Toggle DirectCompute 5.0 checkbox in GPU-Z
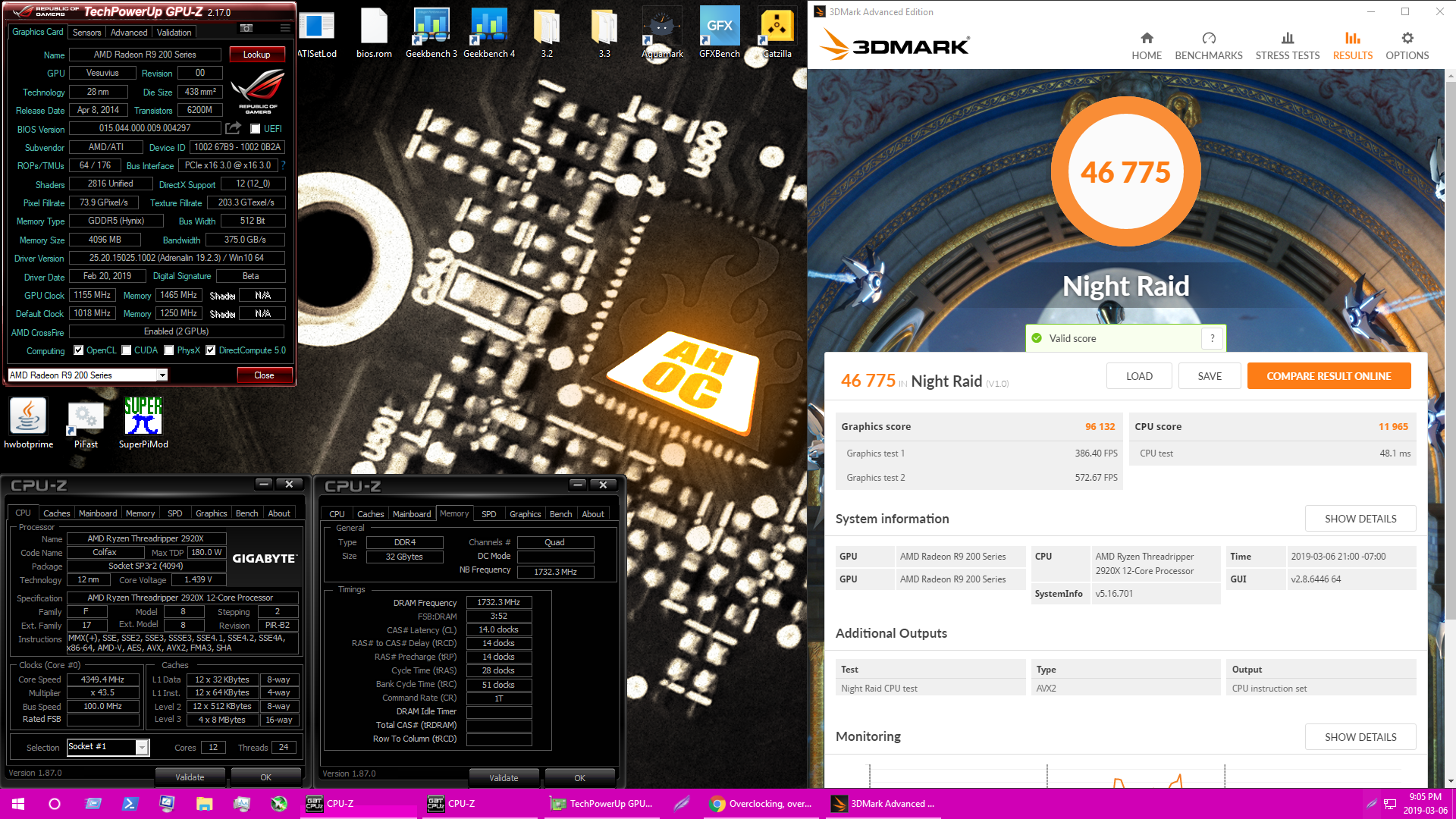Screen dimensions: 1456x819 211,350
